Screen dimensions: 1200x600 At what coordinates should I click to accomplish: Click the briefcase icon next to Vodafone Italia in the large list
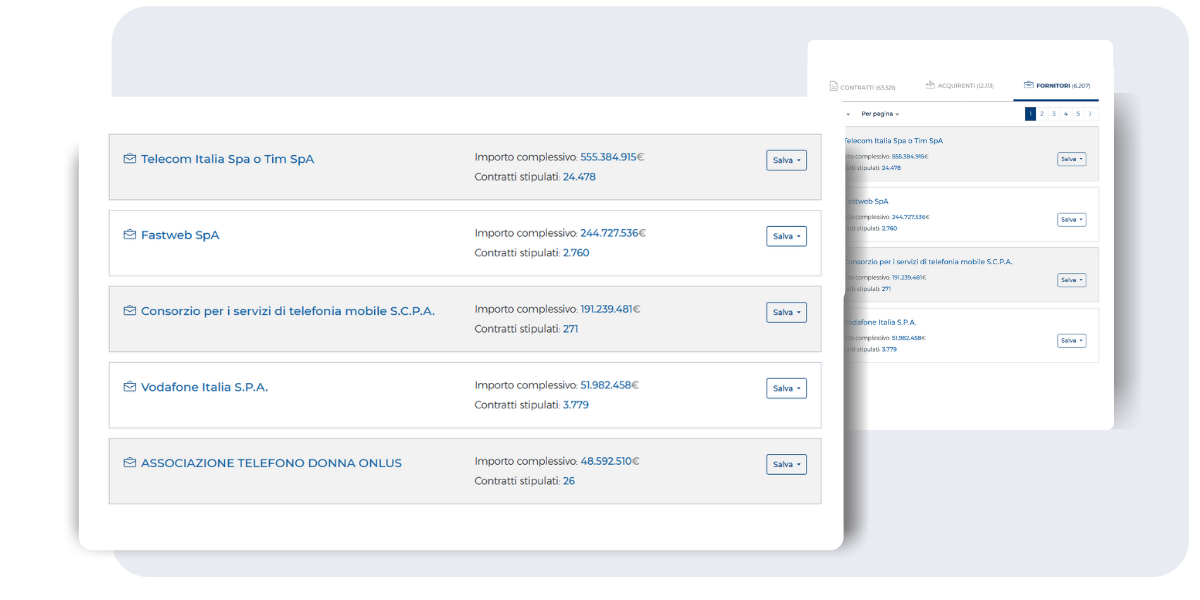[129, 387]
